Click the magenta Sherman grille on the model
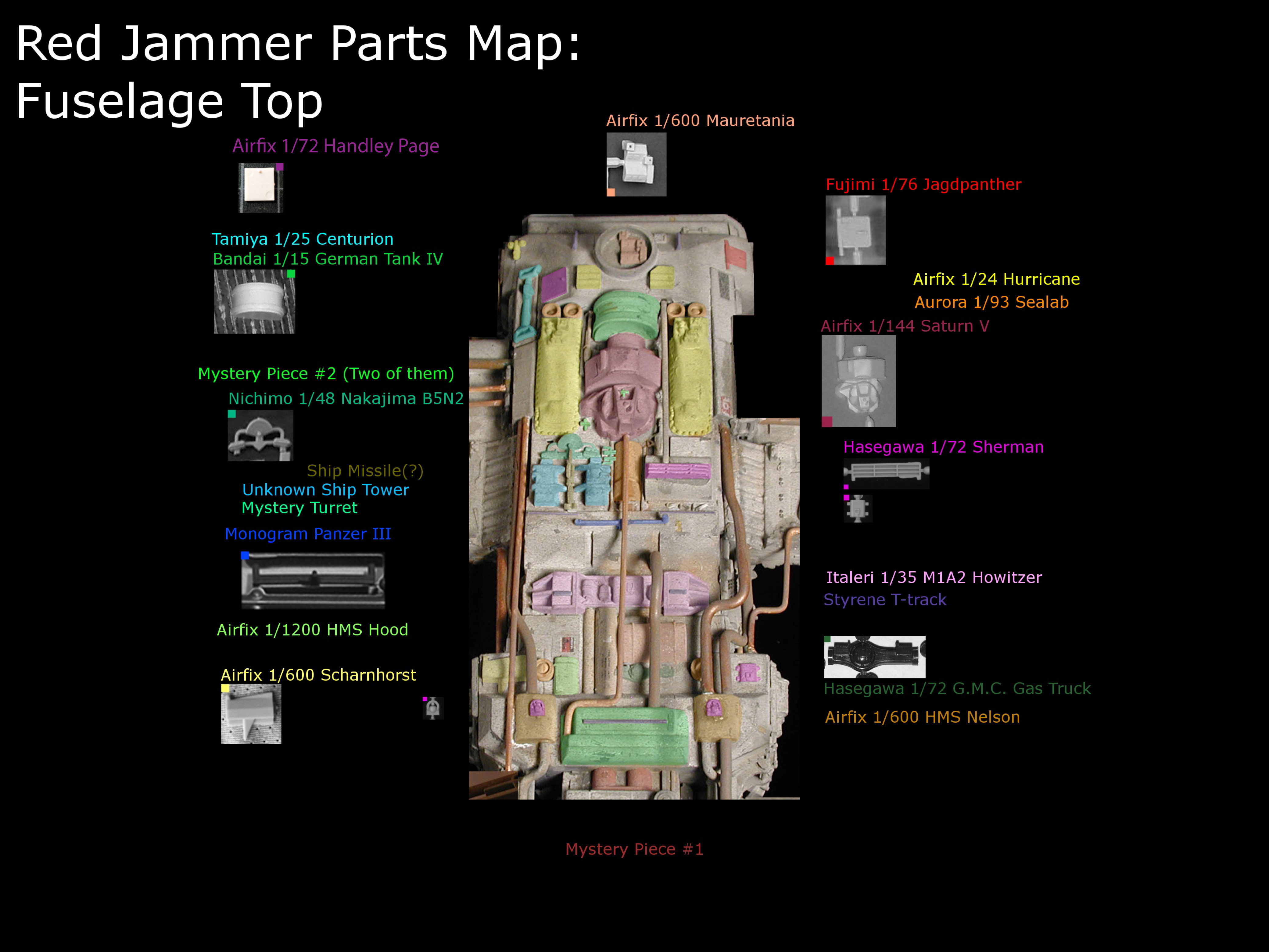The image size is (1269, 952). (x=678, y=471)
